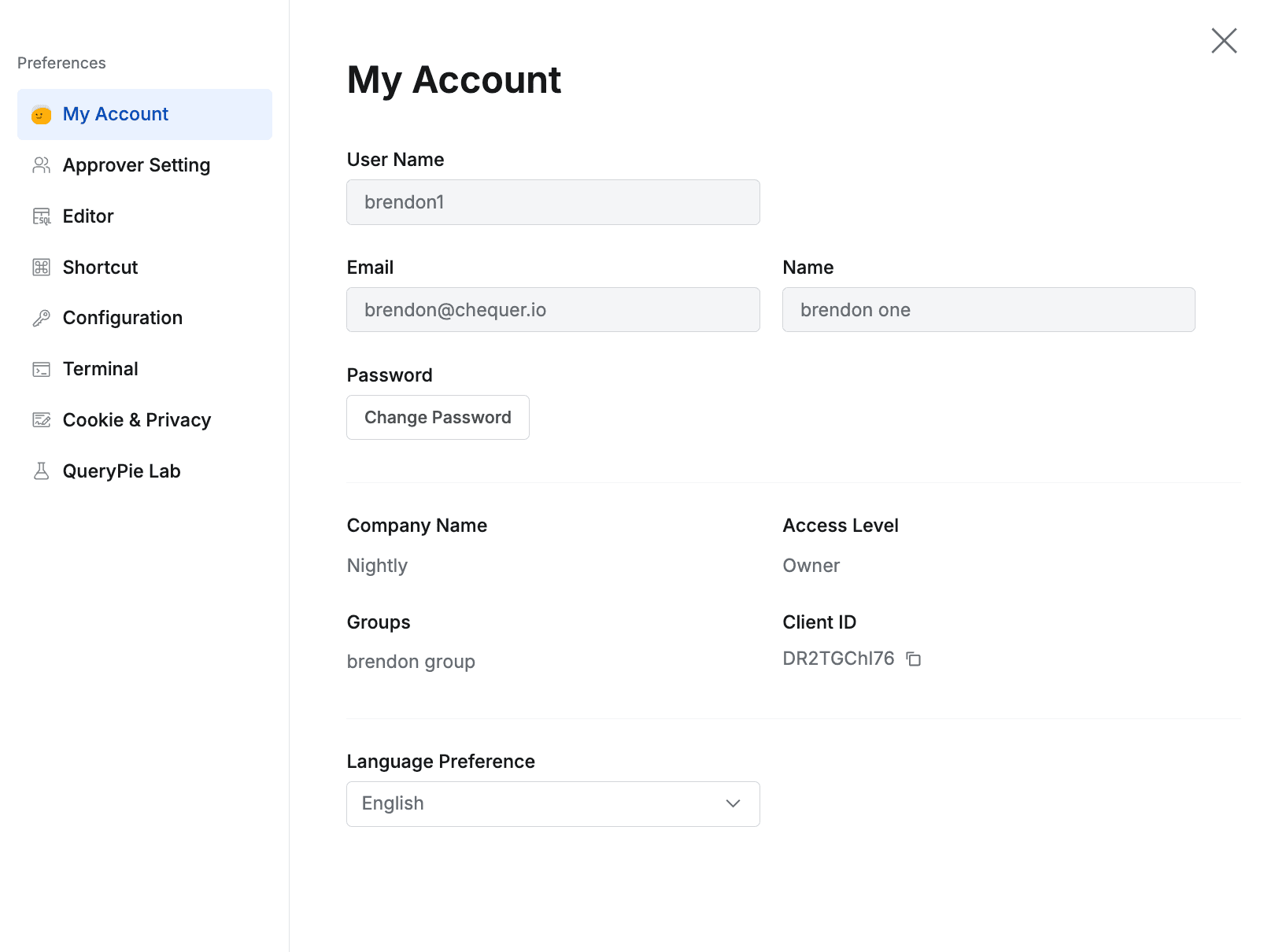Click the User Name field showing brendon1
Screen dimensions: 1264x952
tap(553, 202)
